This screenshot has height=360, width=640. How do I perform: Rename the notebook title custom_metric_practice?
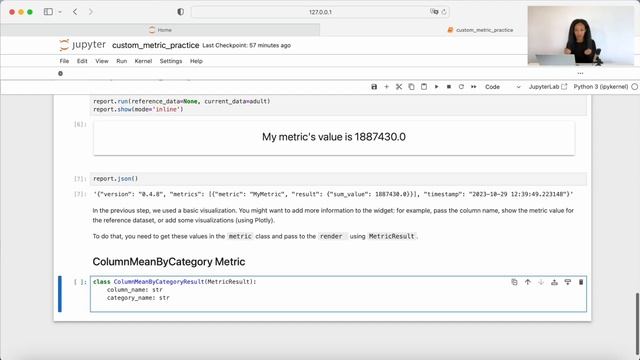[x=156, y=45]
